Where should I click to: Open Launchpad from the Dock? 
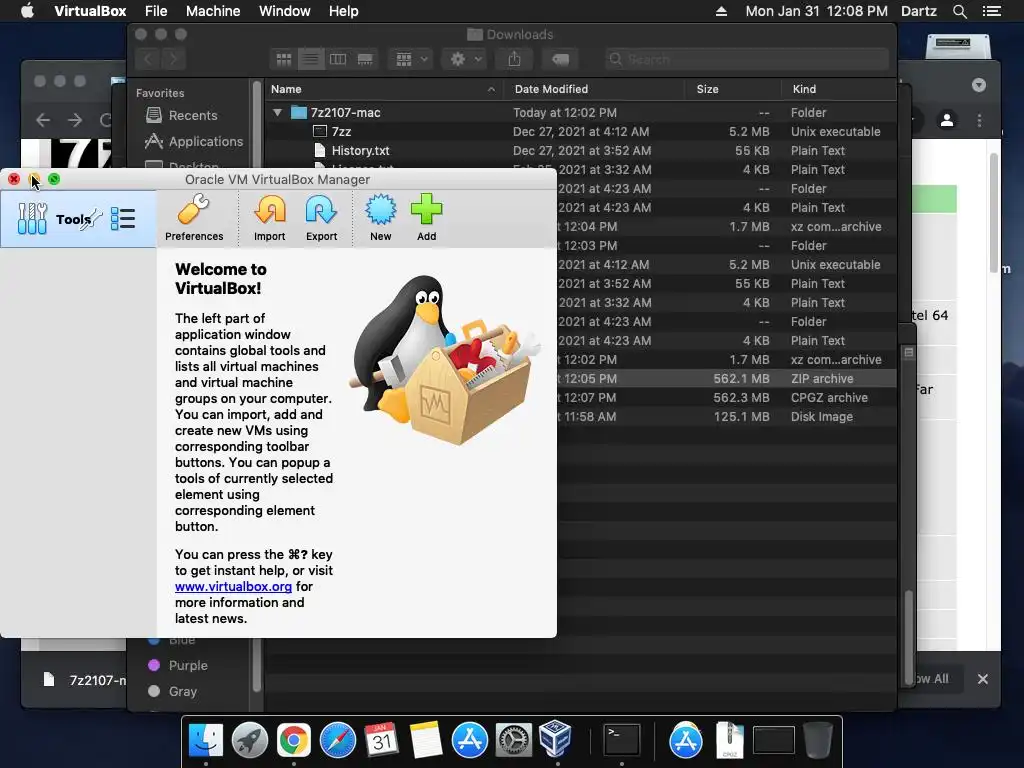249,741
